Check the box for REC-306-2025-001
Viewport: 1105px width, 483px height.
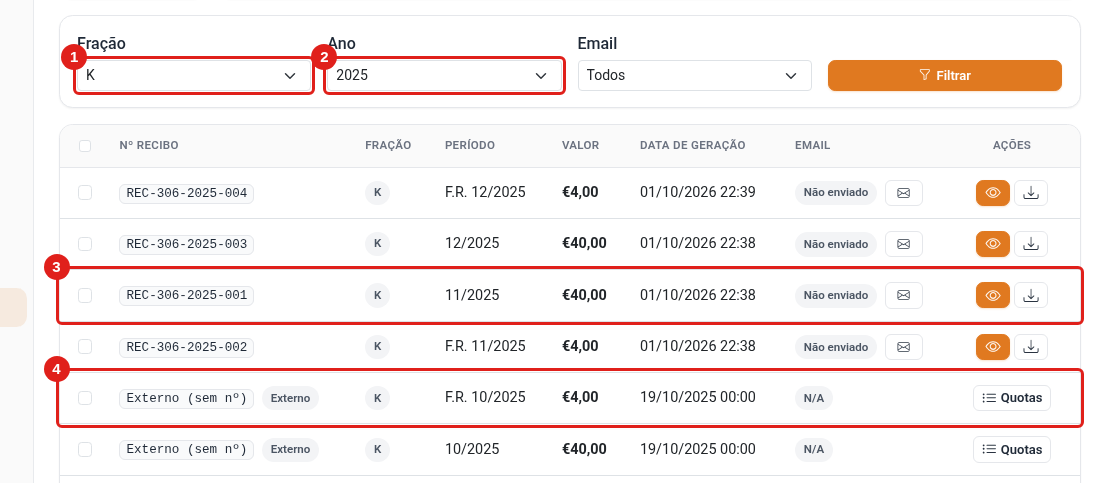tap(85, 295)
